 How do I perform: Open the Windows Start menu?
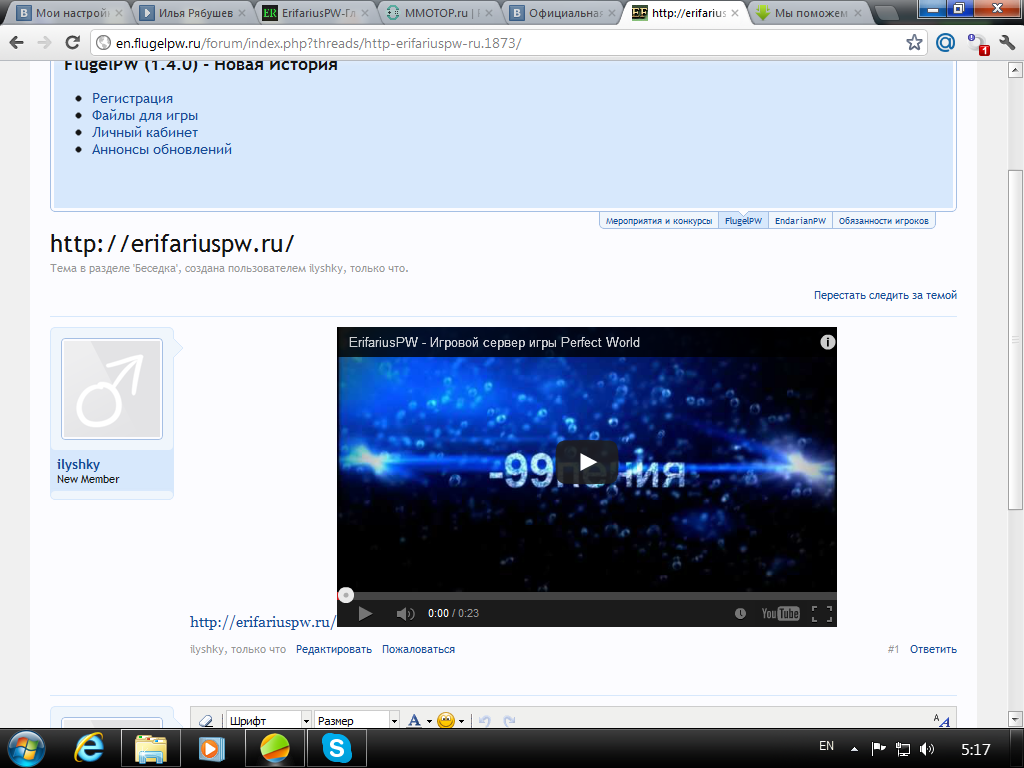[x=25, y=748]
